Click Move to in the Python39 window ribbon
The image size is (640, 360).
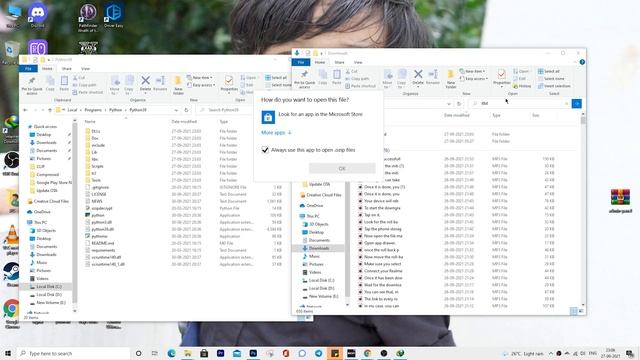(x=115, y=84)
